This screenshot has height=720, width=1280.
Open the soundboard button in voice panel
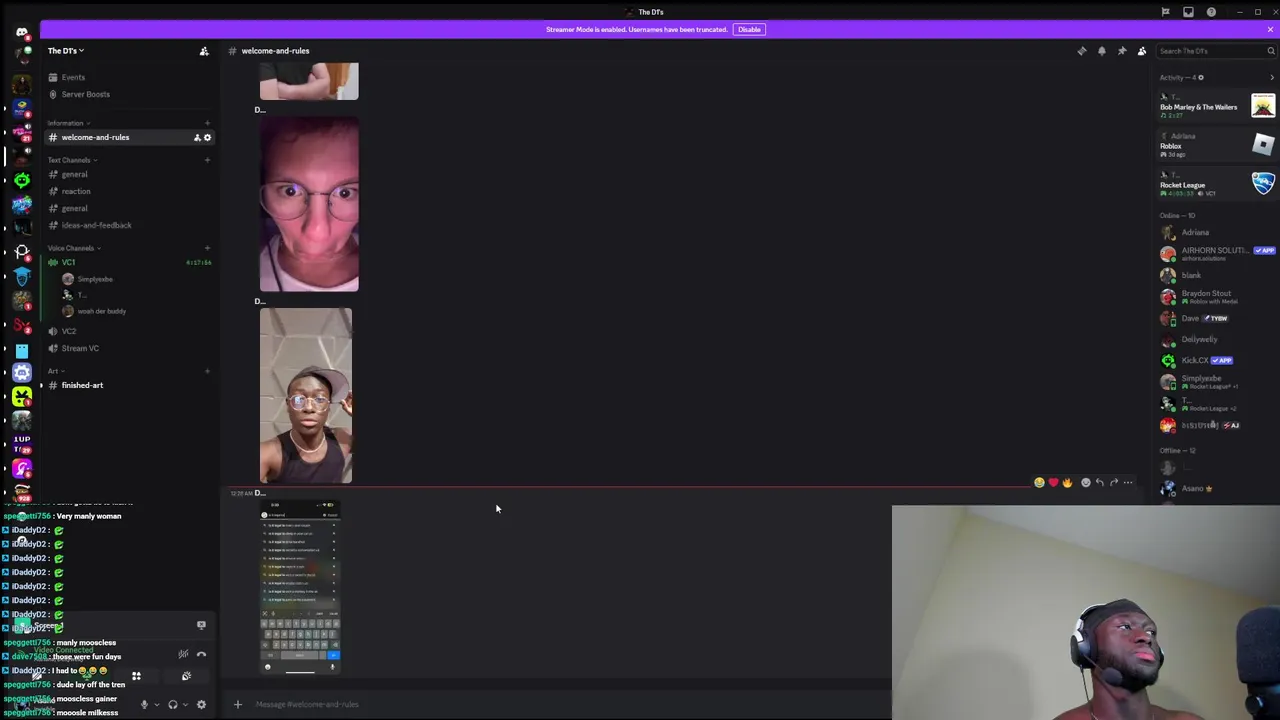pos(186,676)
